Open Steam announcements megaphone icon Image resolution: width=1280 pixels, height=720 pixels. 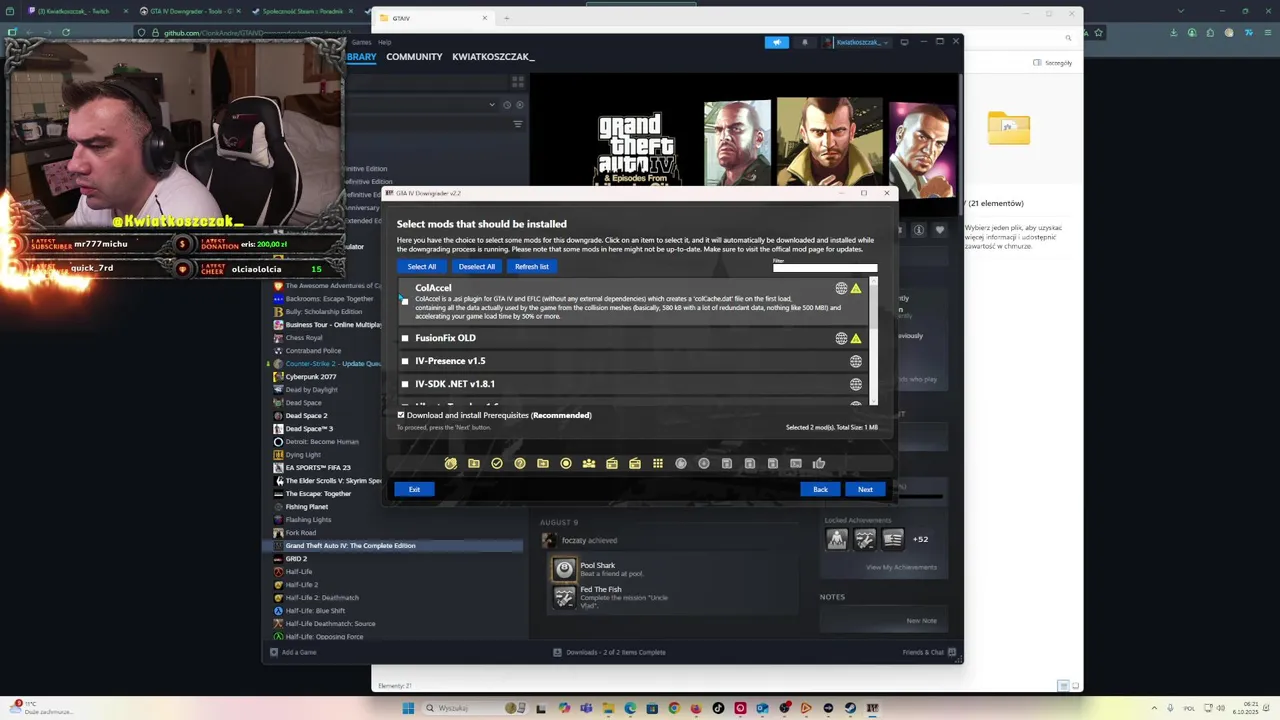pos(777,42)
